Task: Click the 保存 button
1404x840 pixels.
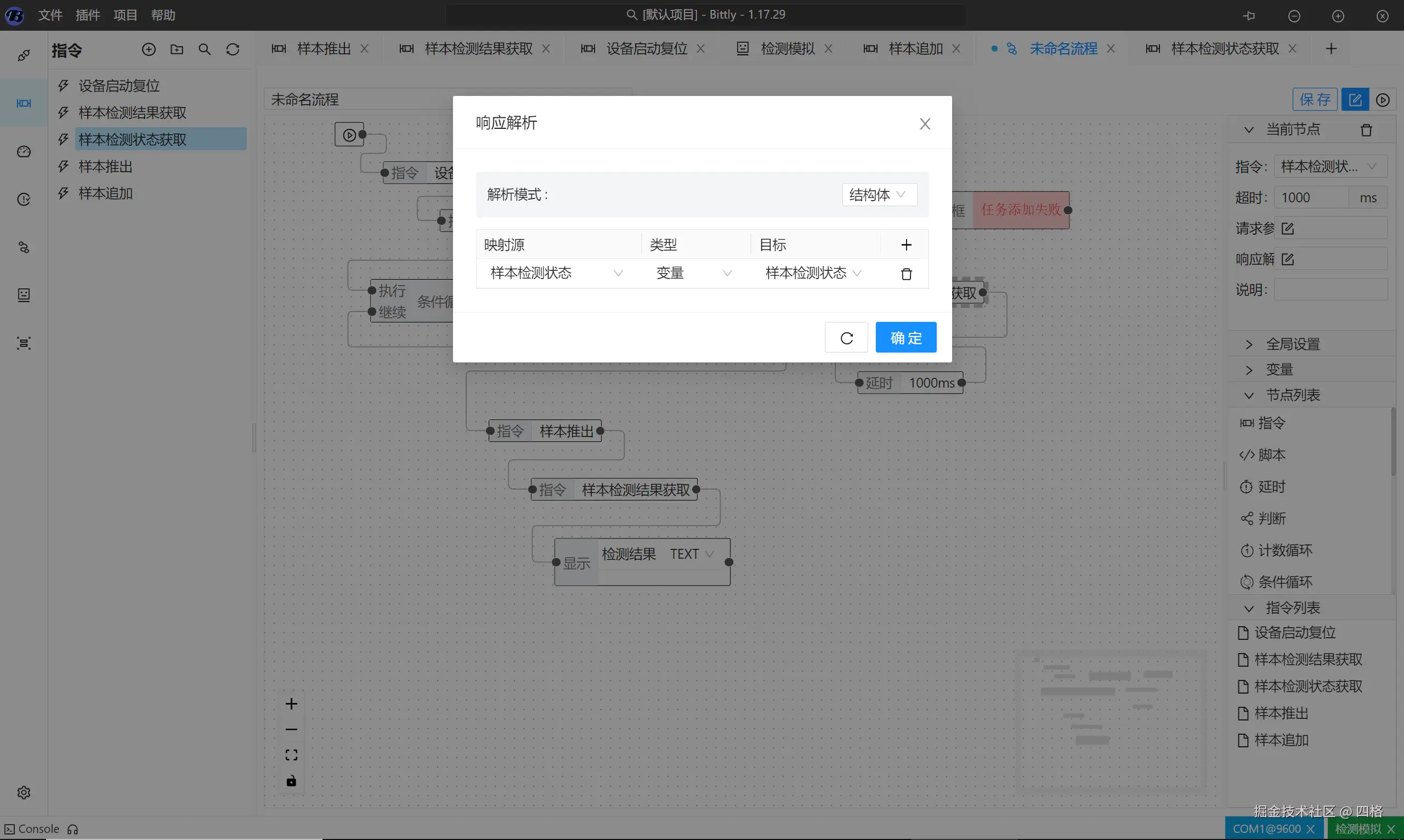Action: click(x=1314, y=100)
